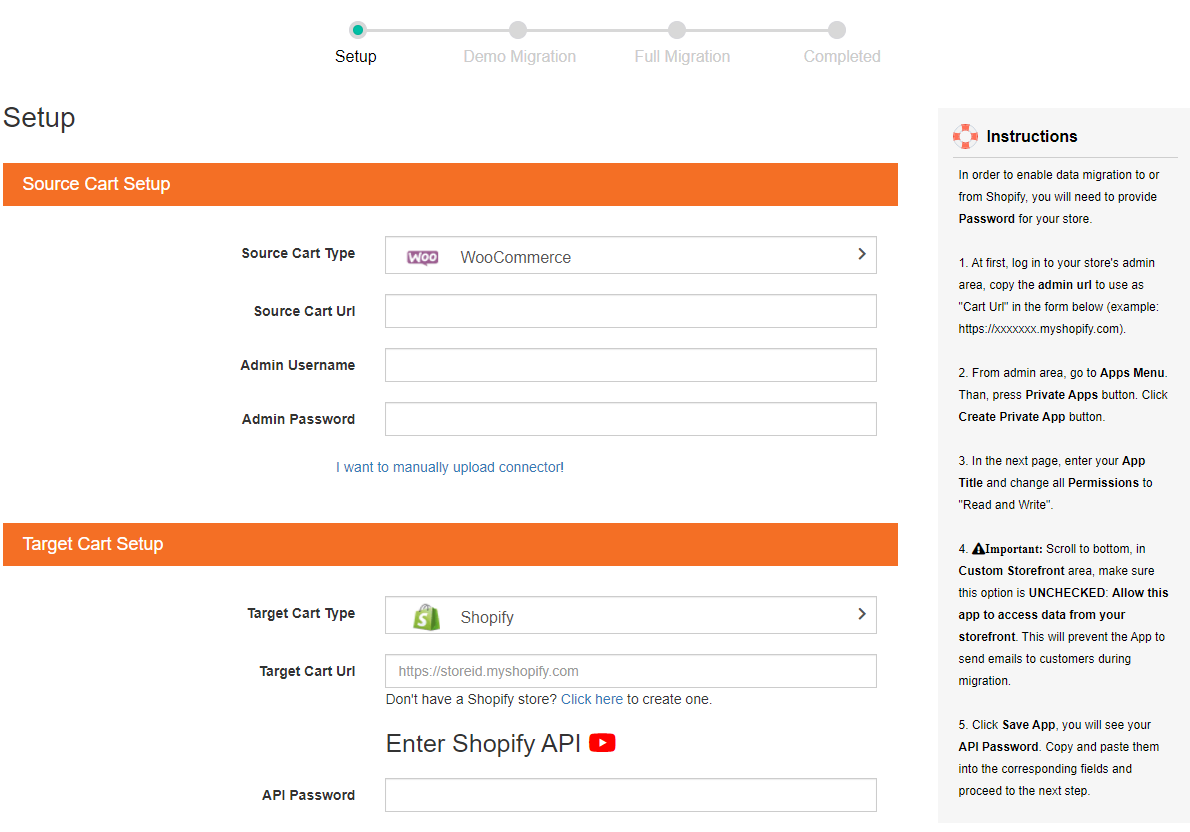1190x832 pixels.
Task: Focus the Target Cart Url field
Action: 631,671
